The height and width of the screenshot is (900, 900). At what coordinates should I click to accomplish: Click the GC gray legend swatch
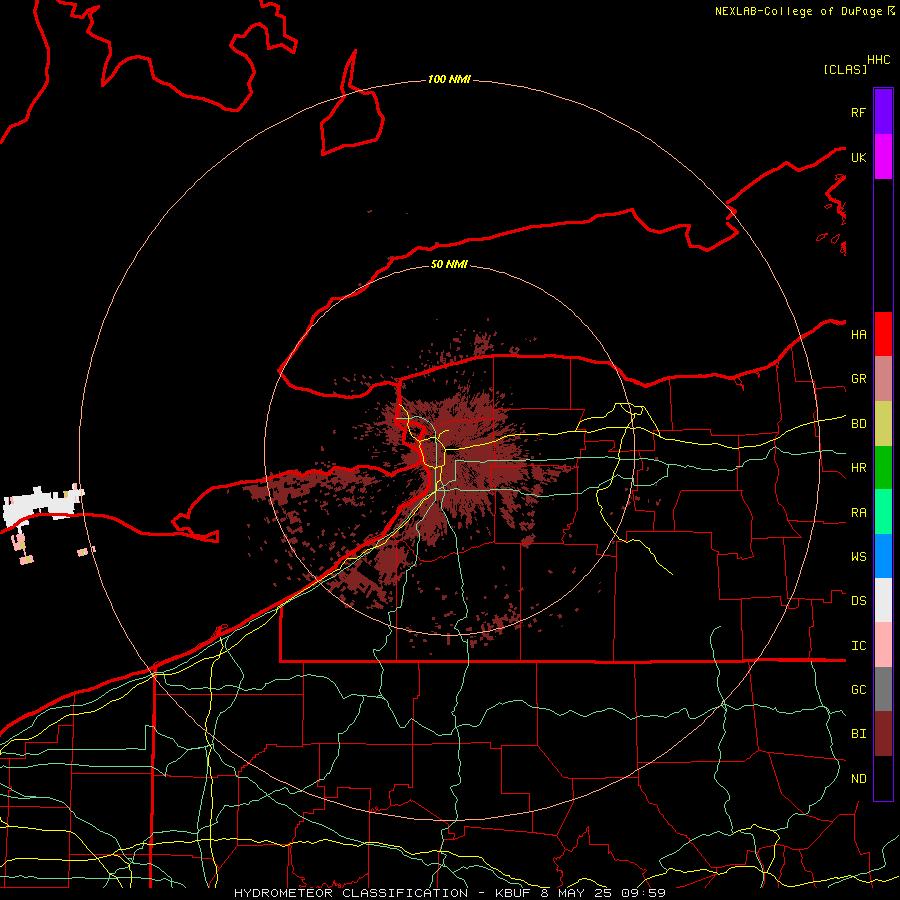click(883, 689)
